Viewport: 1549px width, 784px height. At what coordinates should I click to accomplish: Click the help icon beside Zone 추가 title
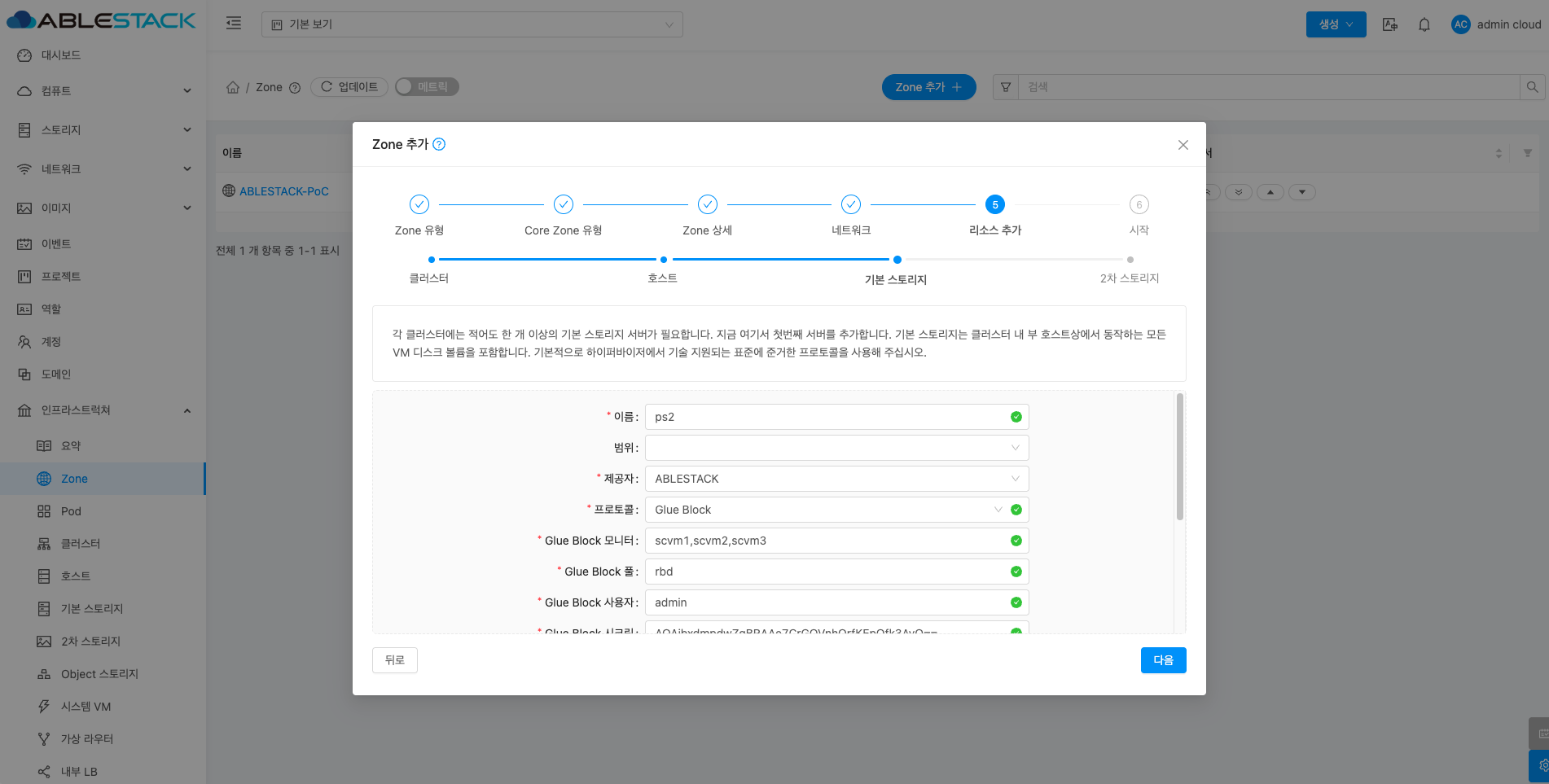click(439, 144)
